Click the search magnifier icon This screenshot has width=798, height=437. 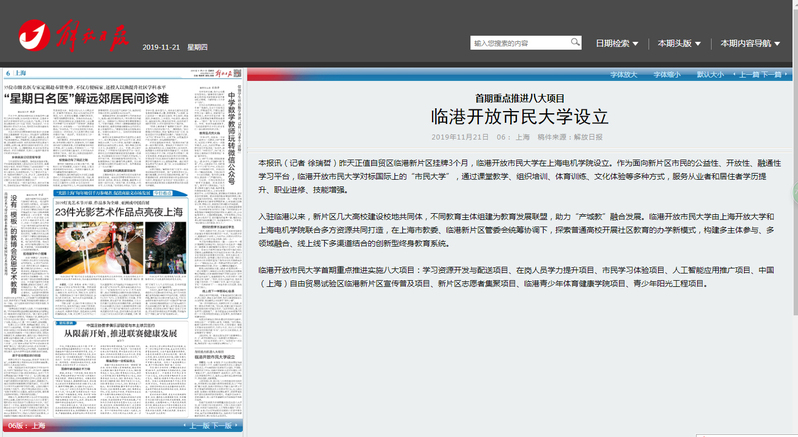[x=575, y=43]
